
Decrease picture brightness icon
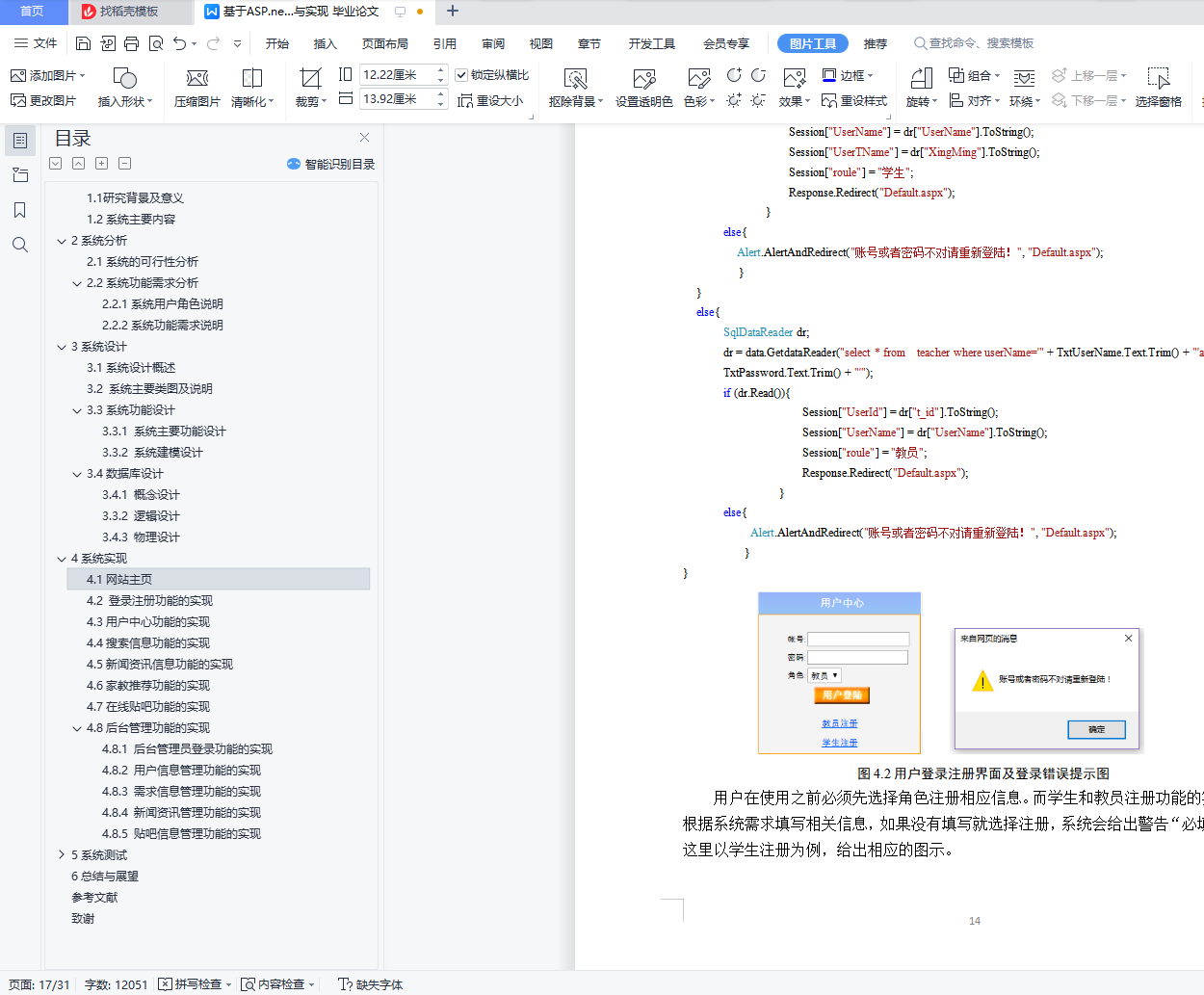[x=758, y=100]
